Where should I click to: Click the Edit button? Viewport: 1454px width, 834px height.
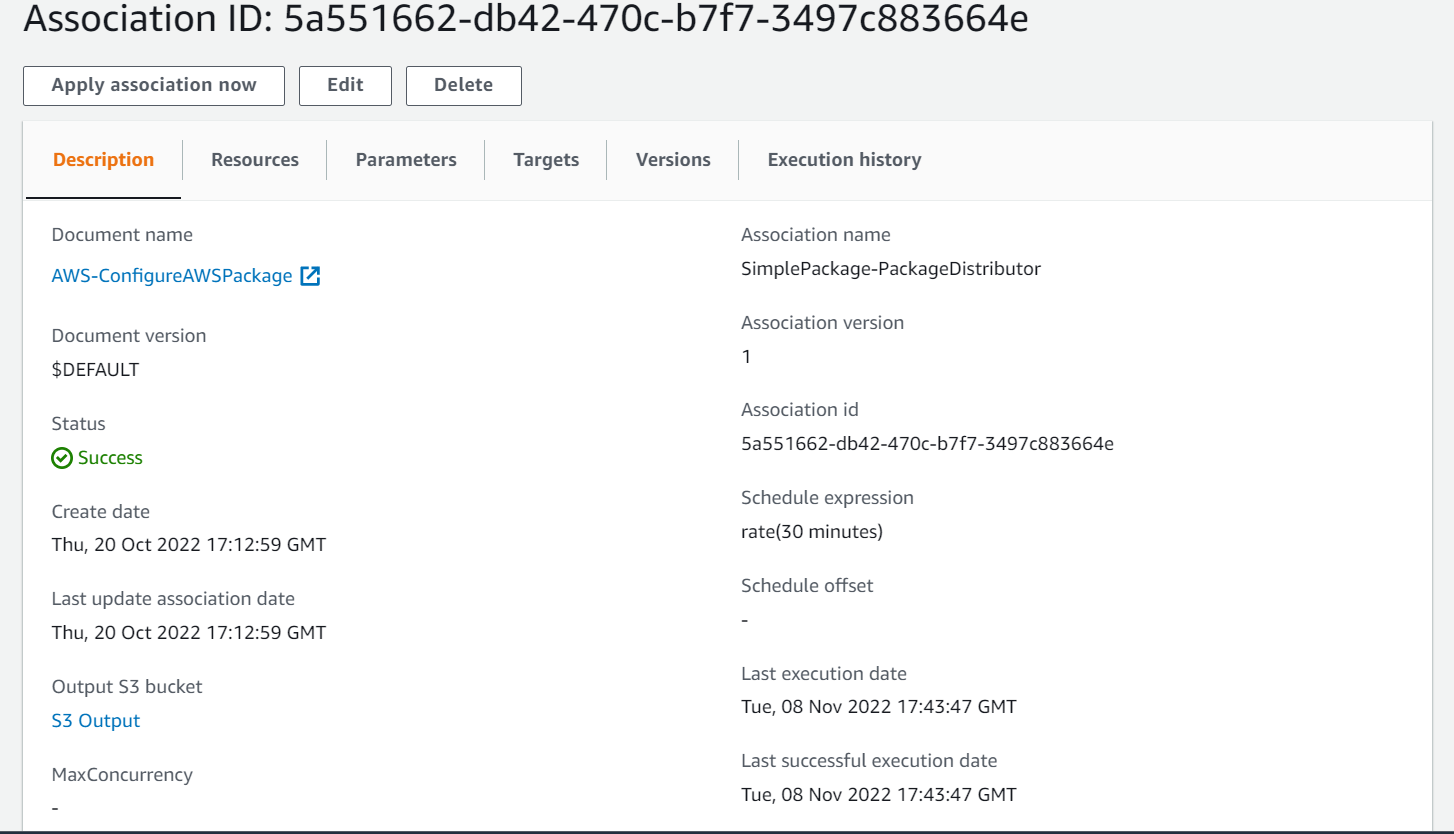tap(345, 85)
